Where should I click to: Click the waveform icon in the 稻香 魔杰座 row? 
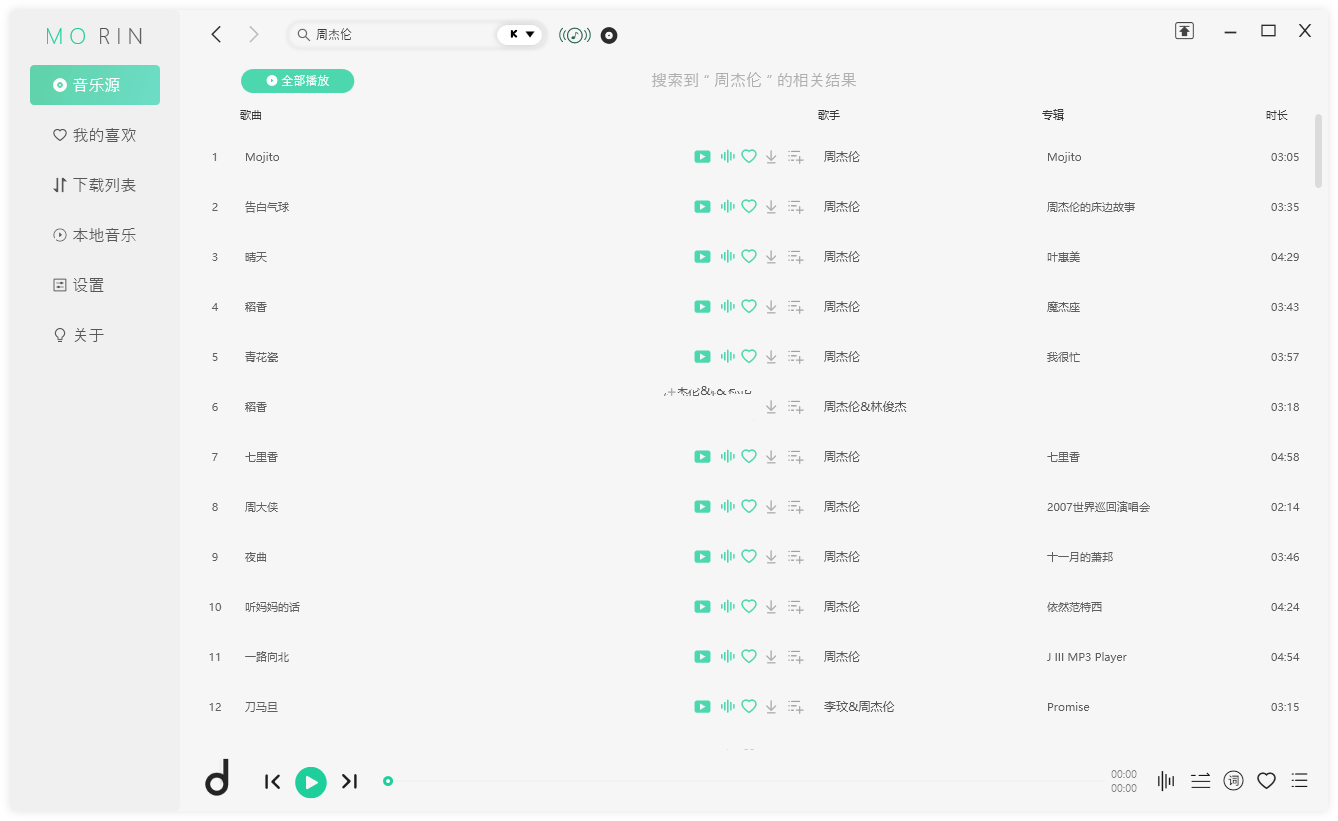pyautogui.click(x=727, y=307)
